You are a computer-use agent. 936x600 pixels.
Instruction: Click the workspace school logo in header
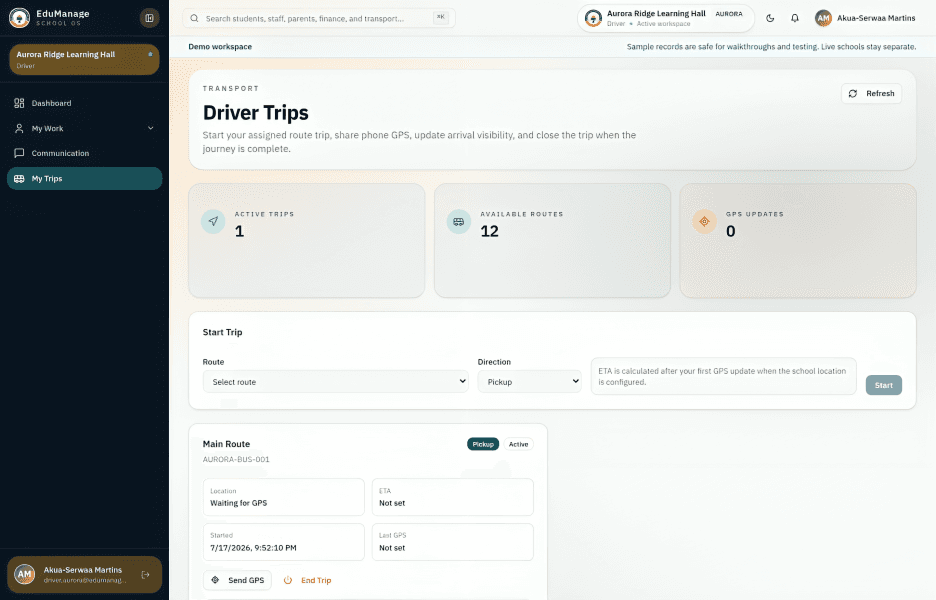(593, 18)
